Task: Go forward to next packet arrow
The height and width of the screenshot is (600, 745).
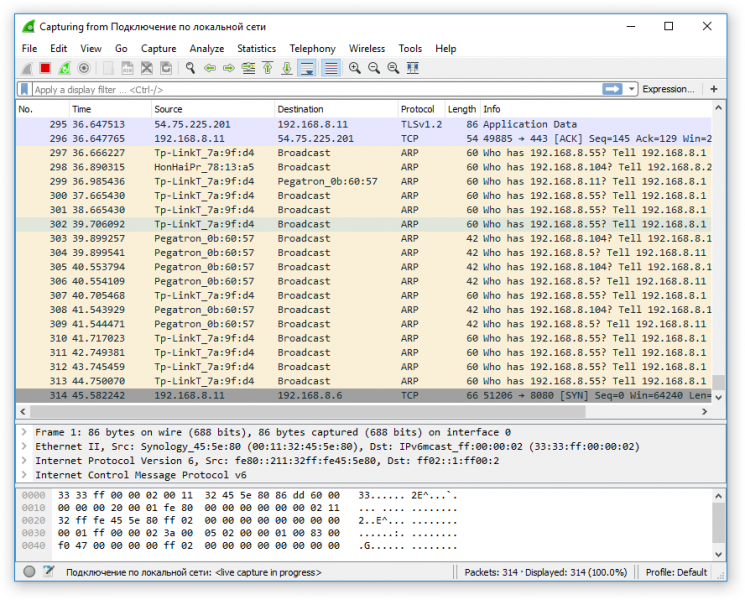Action: (229, 68)
